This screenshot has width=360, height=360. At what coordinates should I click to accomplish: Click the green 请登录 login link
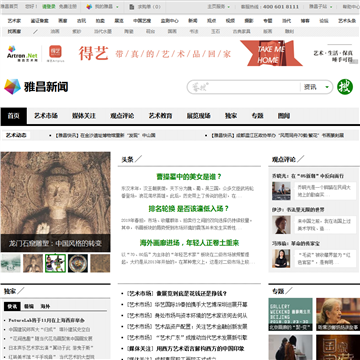pos(49,7)
